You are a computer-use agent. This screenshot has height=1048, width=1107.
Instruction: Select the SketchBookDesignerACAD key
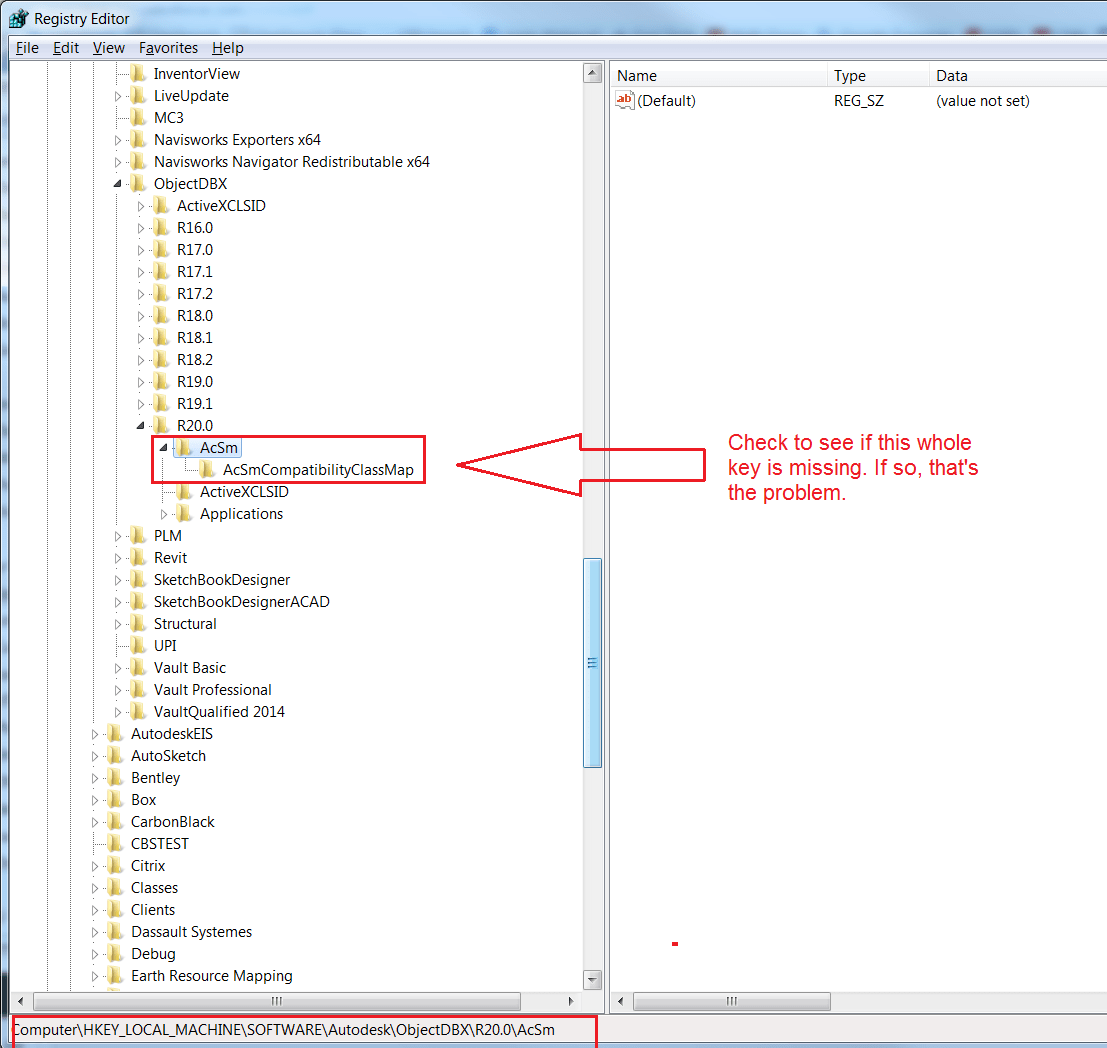(x=241, y=602)
